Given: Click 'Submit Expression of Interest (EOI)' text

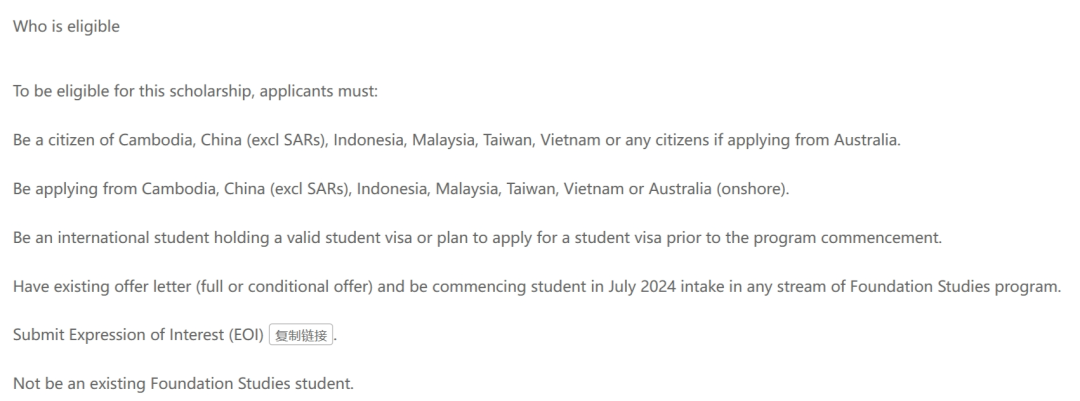Looking at the screenshot, I should click(138, 335).
